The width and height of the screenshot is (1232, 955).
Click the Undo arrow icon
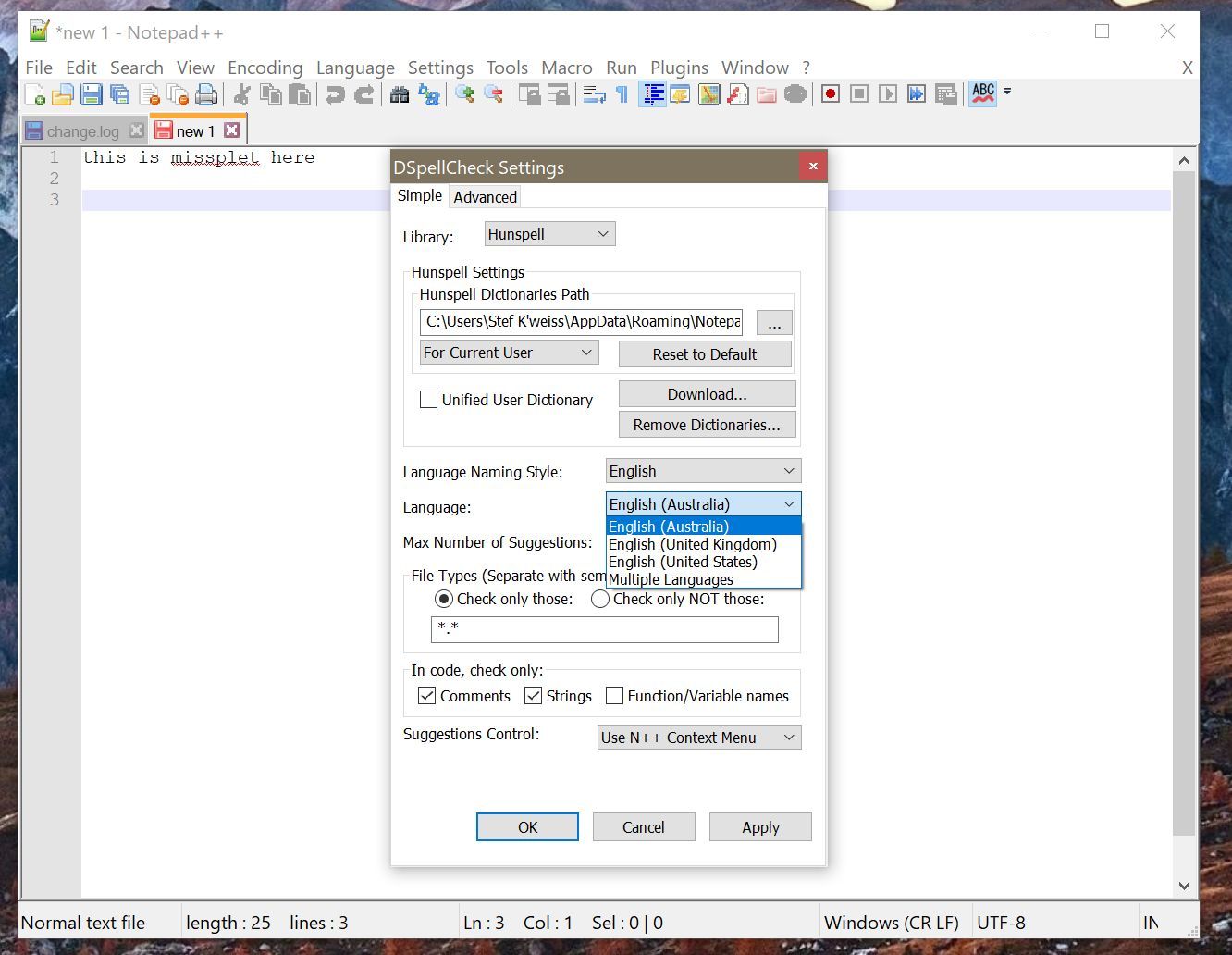tap(335, 94)
